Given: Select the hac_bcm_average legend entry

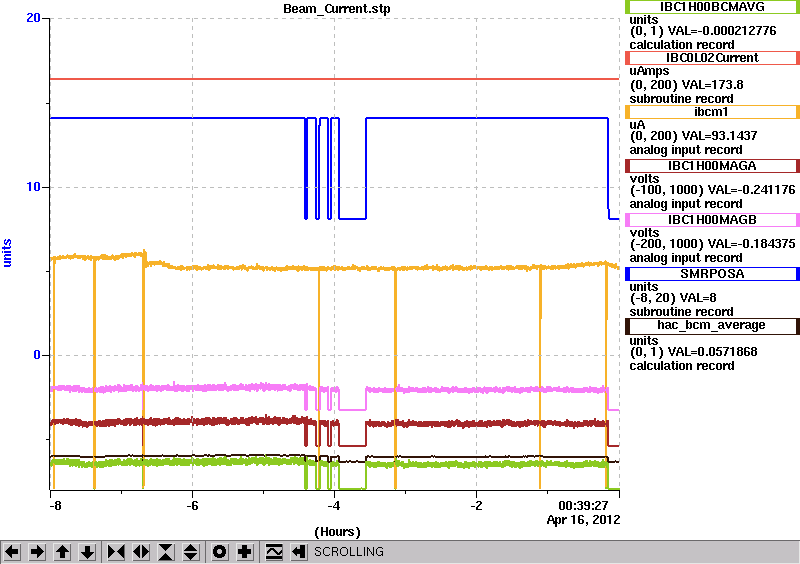Looking at the screenshot, I should click(712, 326).
